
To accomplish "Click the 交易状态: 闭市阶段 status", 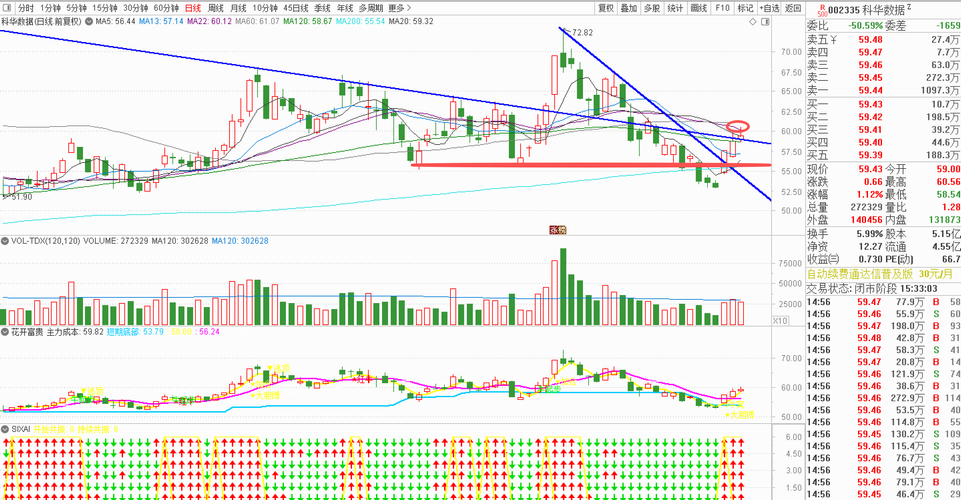I will click(851, 289).
